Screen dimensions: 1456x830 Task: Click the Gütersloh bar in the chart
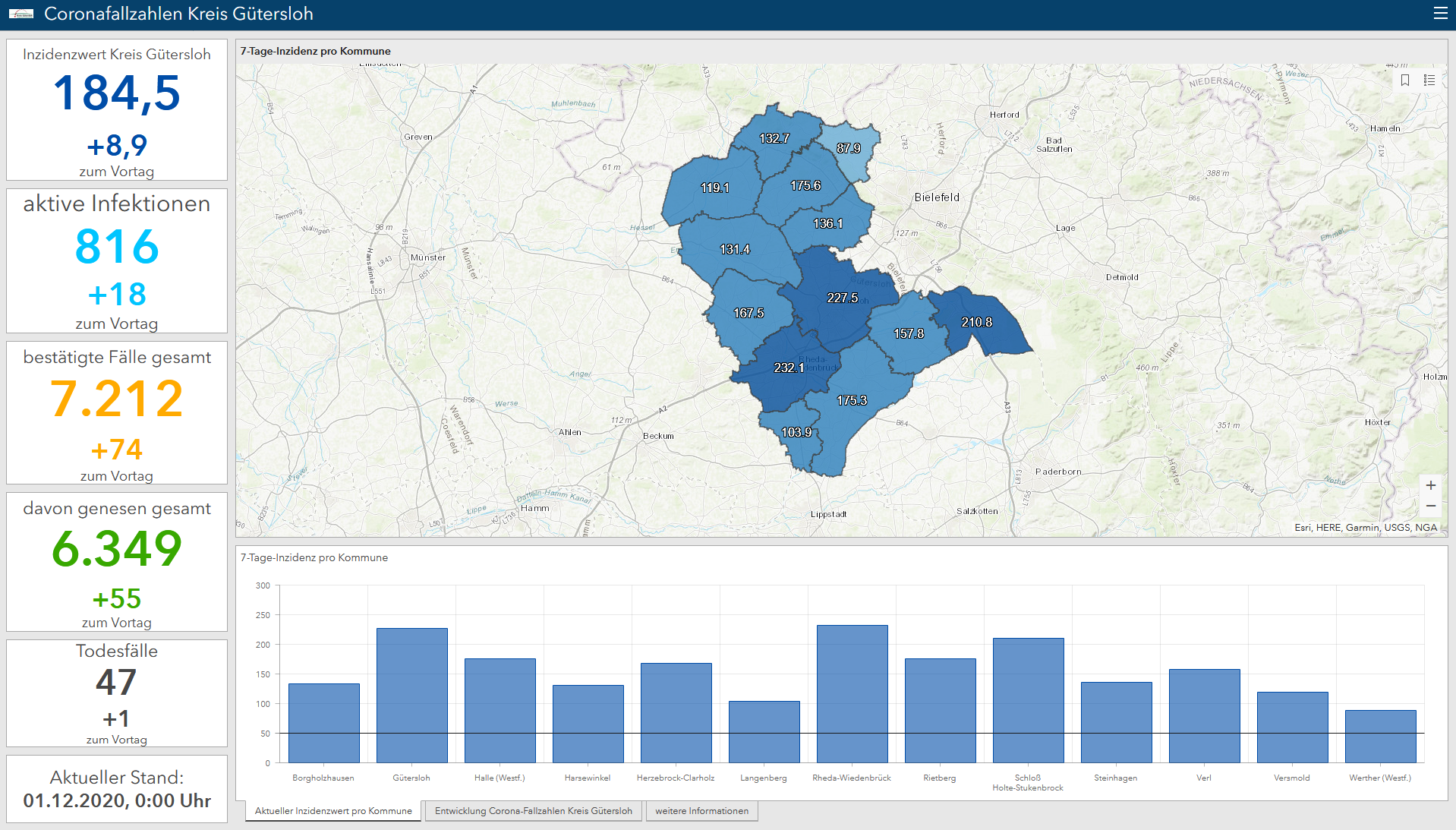(411, 695)
